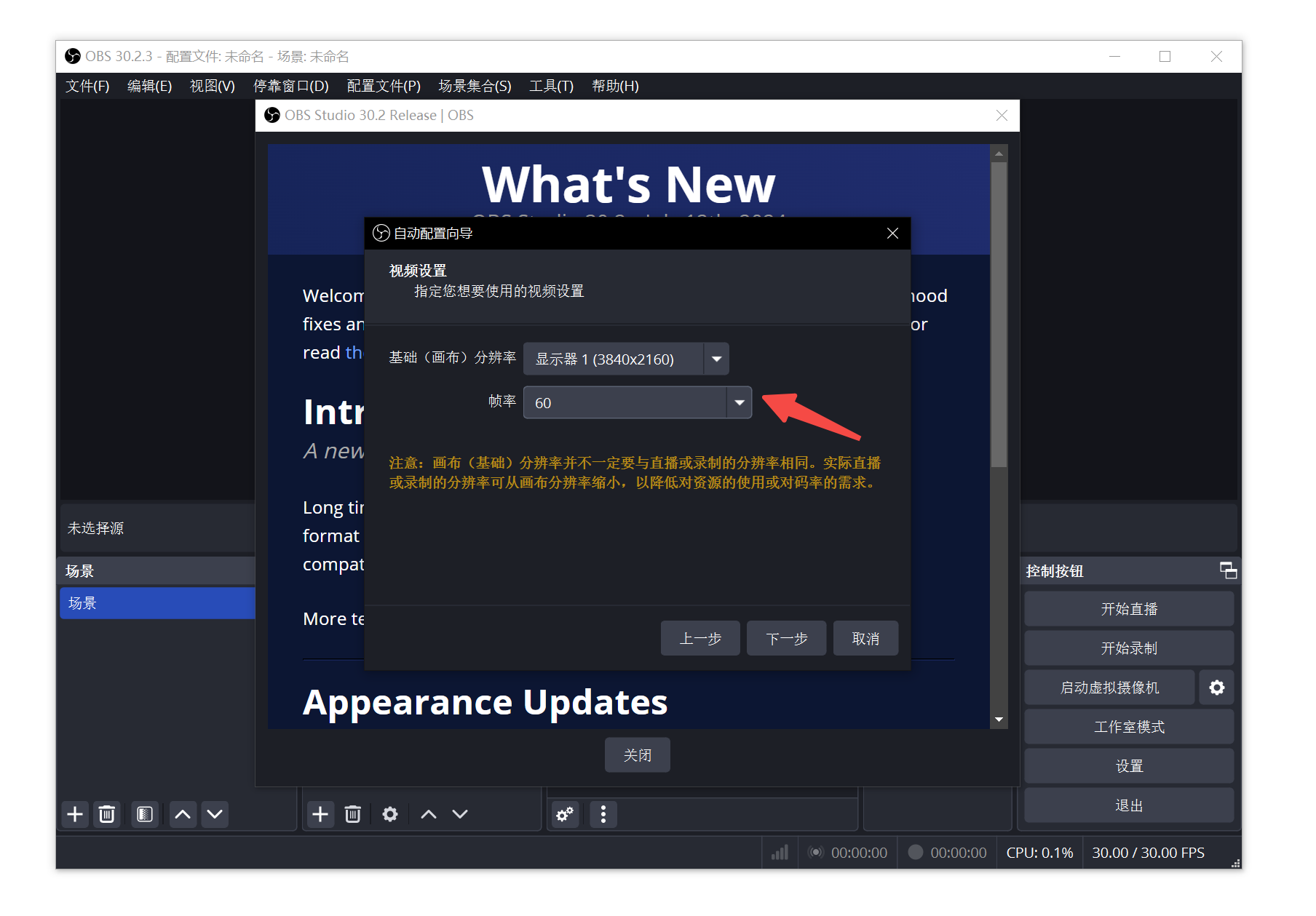
Task: Move source up in the sources toolbar
Action: (429, 814)
